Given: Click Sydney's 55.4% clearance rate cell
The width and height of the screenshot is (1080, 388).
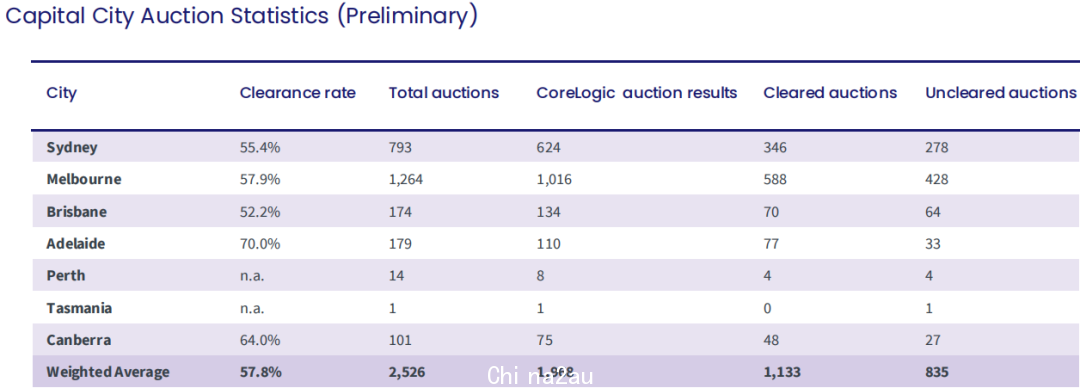Looking at the screenshot, I should click(260, 147).
